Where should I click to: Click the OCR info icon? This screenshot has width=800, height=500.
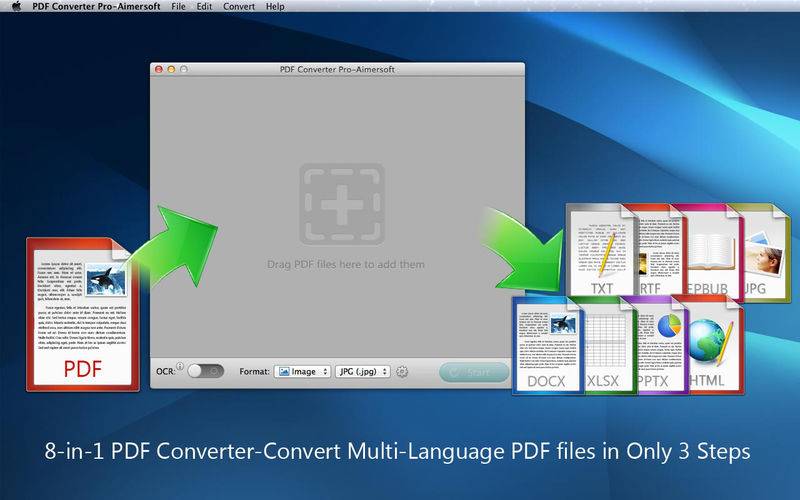coord(180,366)
